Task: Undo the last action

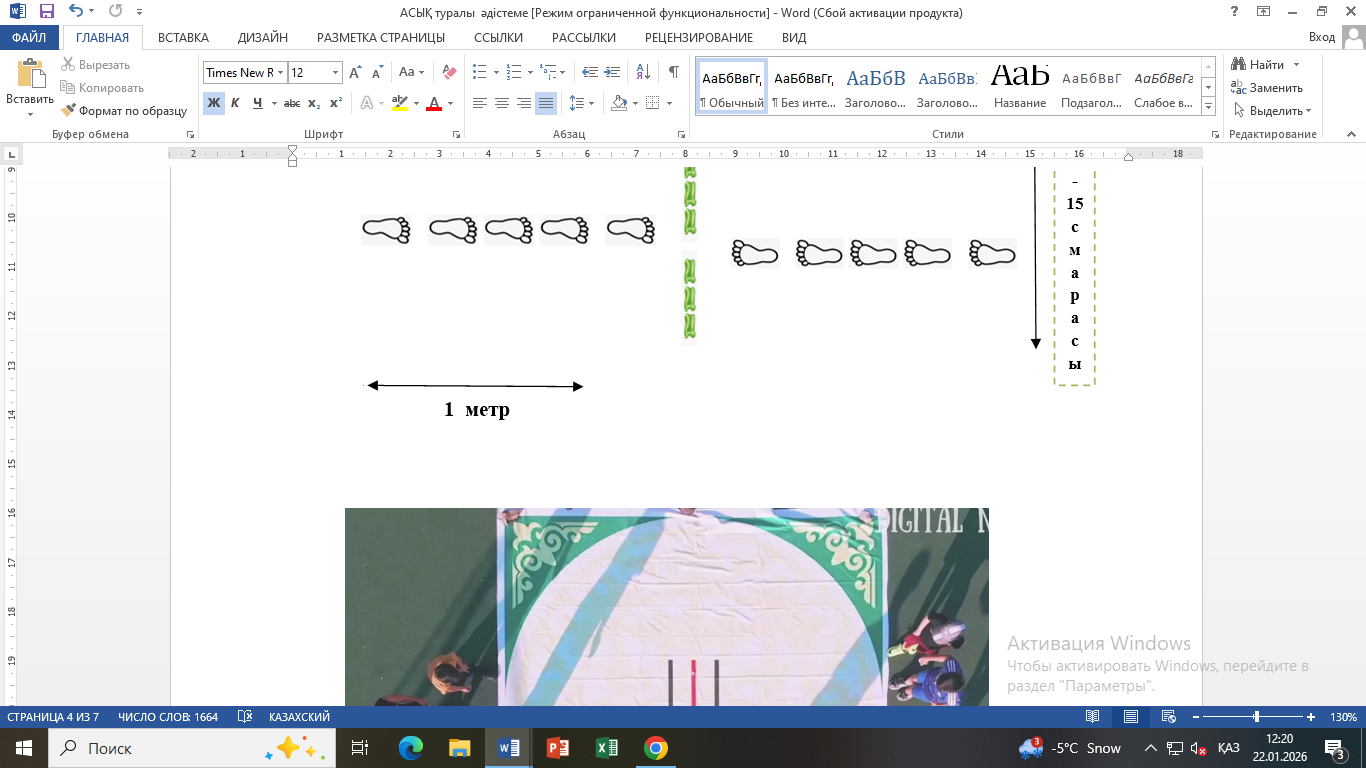Action: 76,12
